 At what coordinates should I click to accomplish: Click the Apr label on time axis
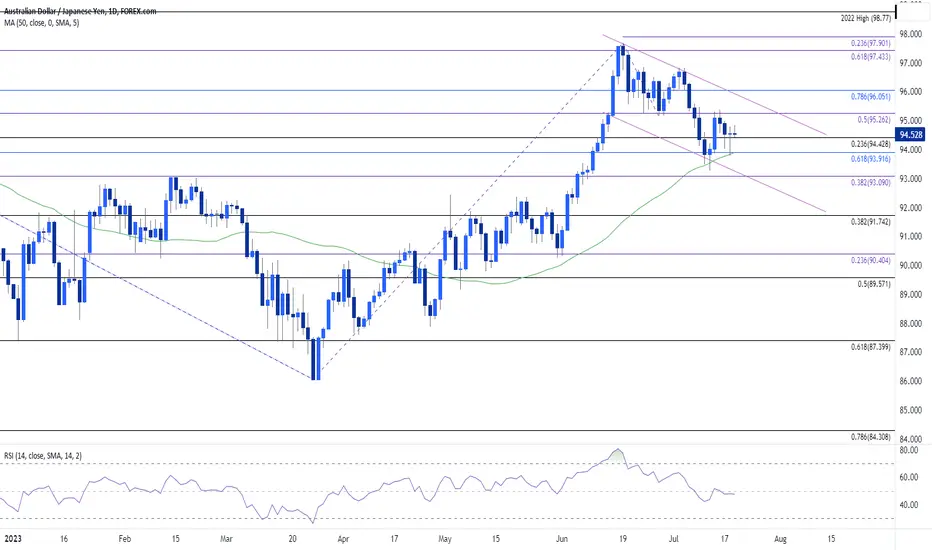[343, 539]
